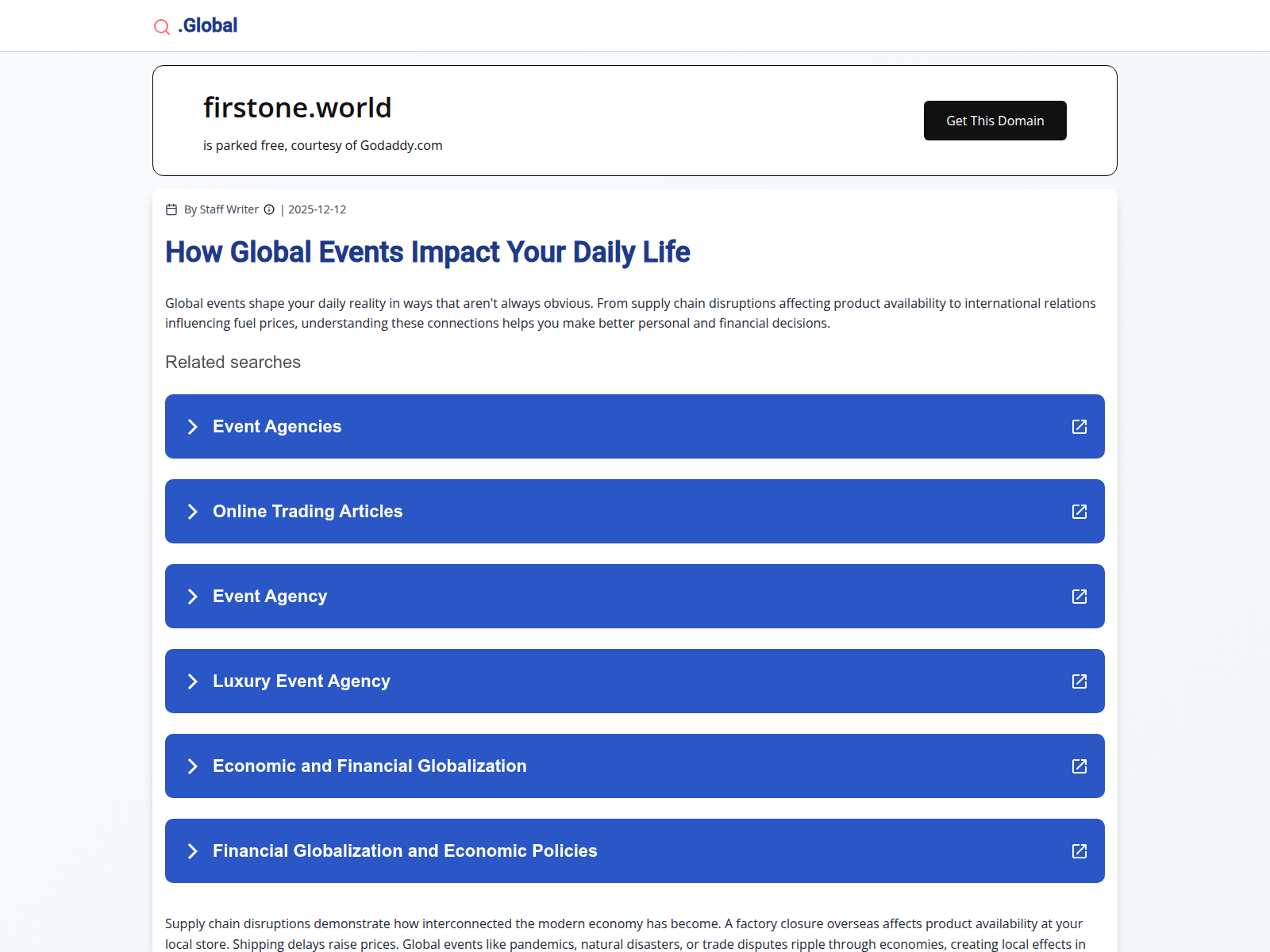Click the red search magnifier icon
This screenshot has height=952, width=1270.
[x=162, y=27]
